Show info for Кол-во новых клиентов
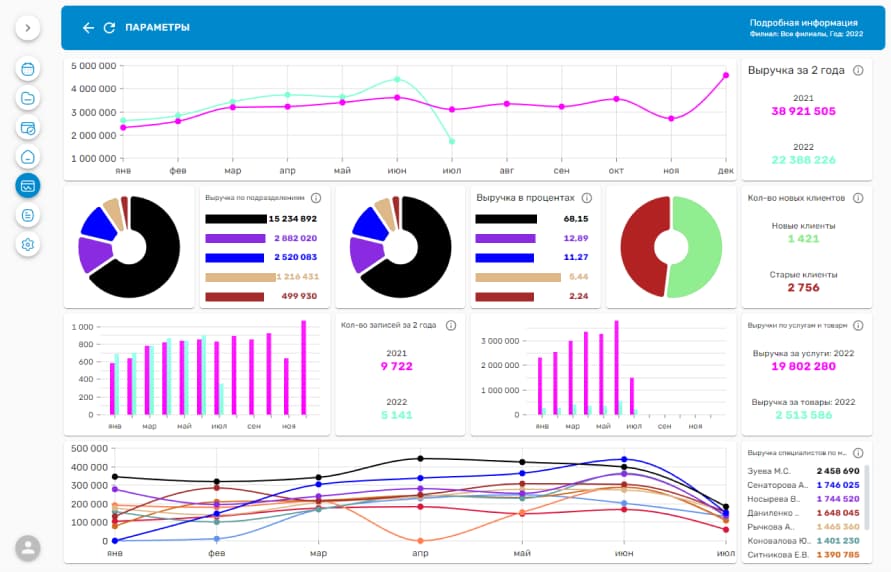This screenshot has height=572, width=891. [x=858, y=198]
